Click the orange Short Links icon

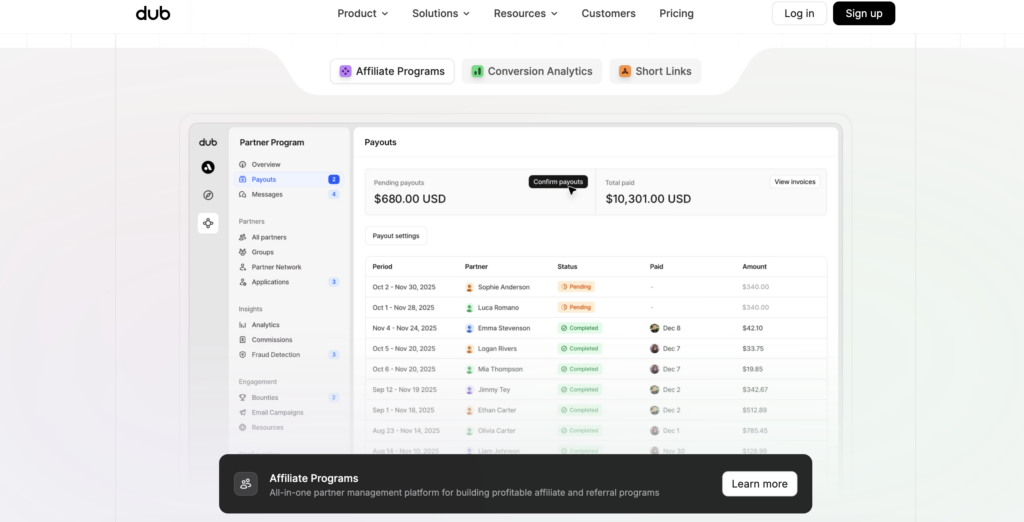tap(625, 71)
